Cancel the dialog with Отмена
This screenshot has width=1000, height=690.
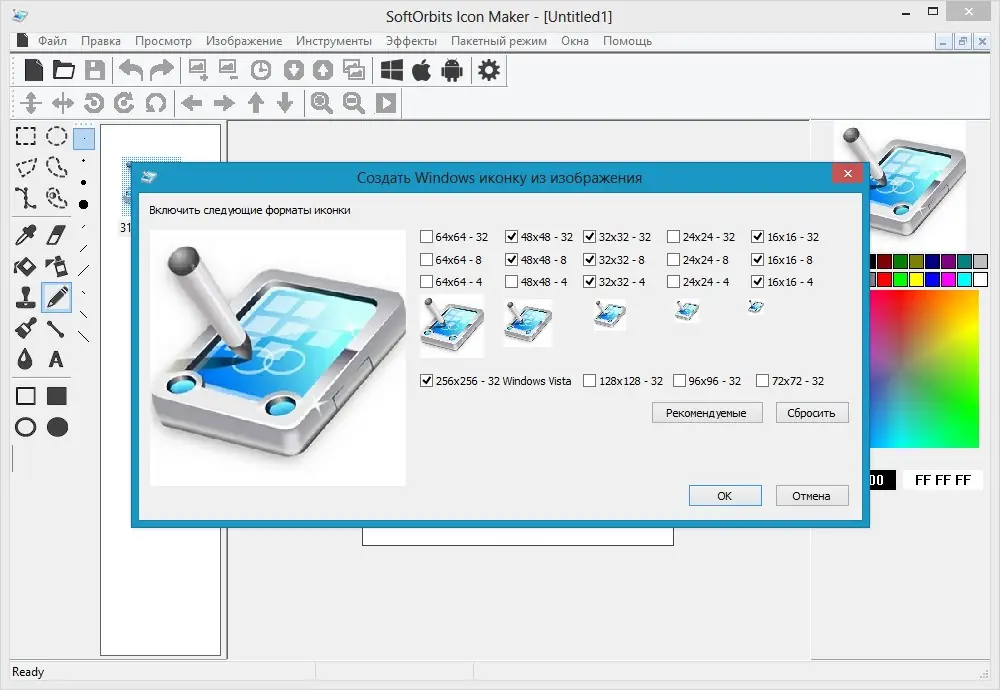pyautogui.click(x=812, y=495)
